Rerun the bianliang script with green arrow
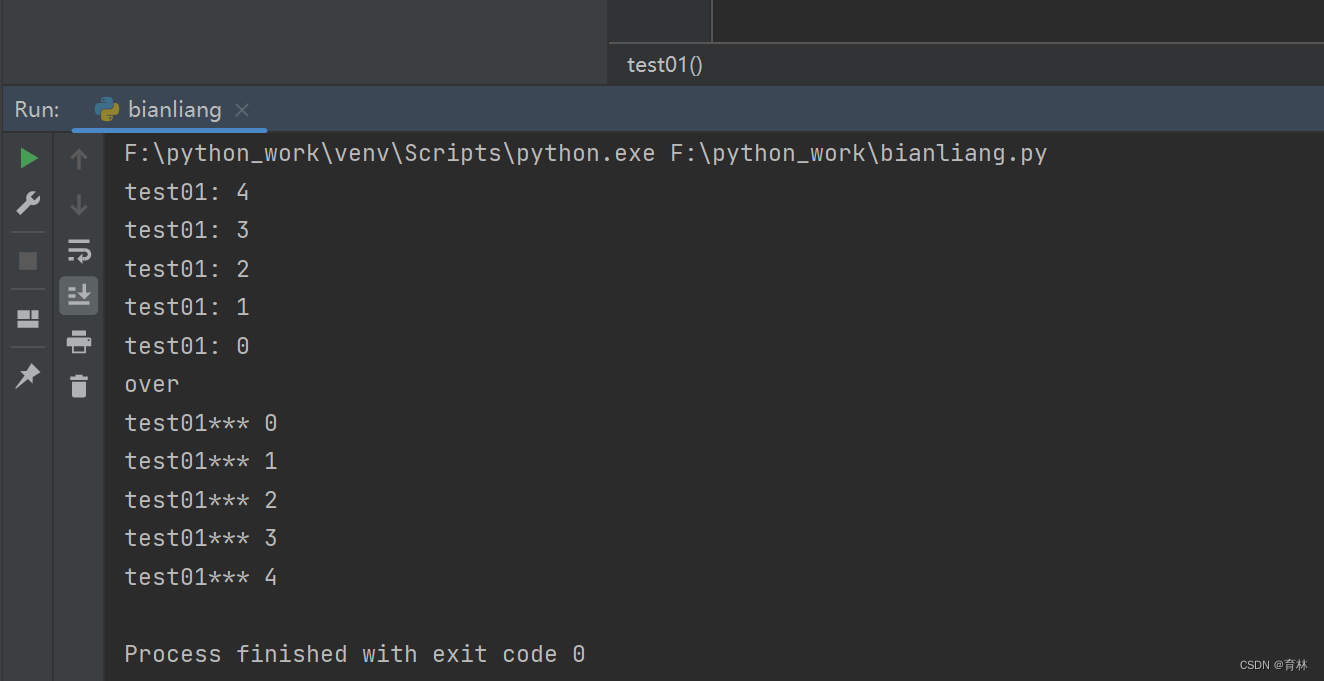1324x681 pixels. coord(29,158)
